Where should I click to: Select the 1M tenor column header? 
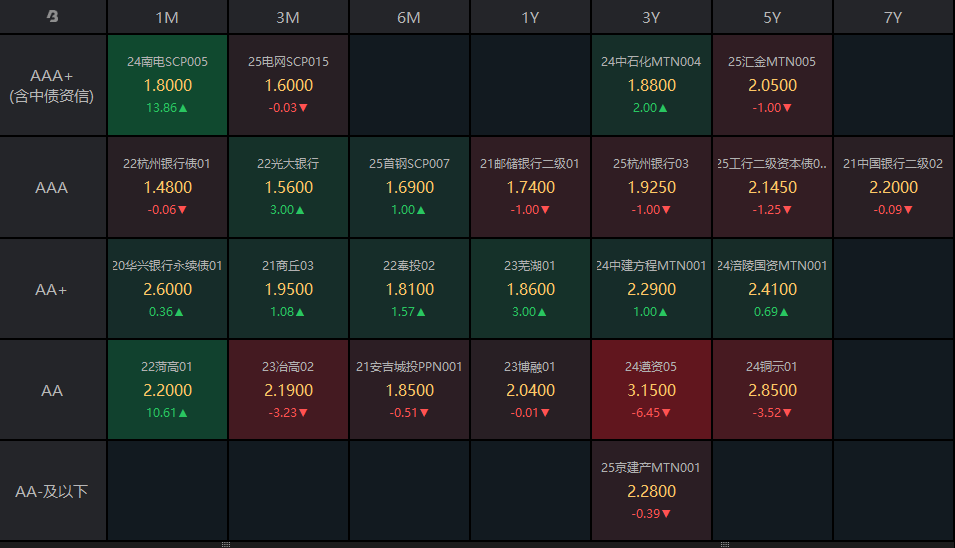[167, 17]
